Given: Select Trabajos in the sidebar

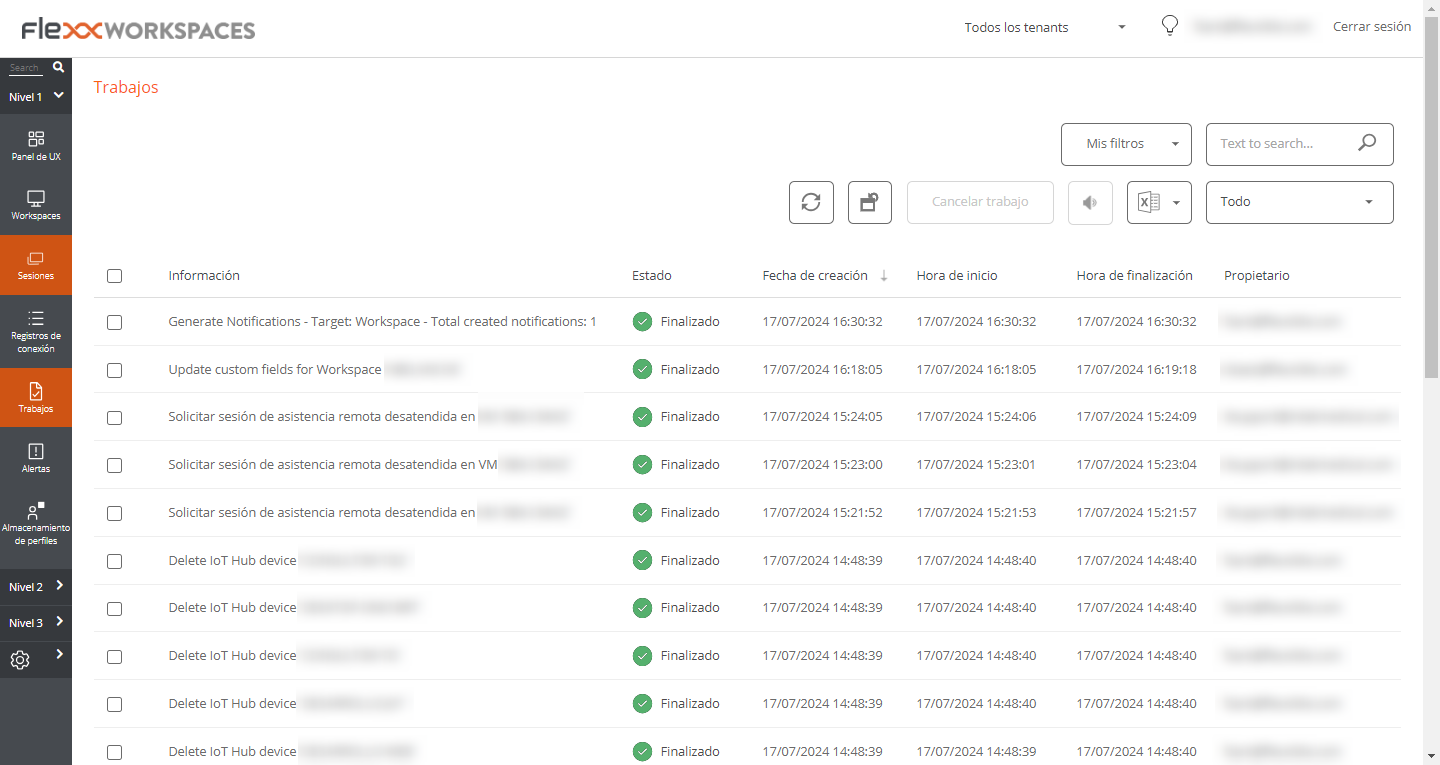Looking at the screenshot, I should click(x=36, y=397).
